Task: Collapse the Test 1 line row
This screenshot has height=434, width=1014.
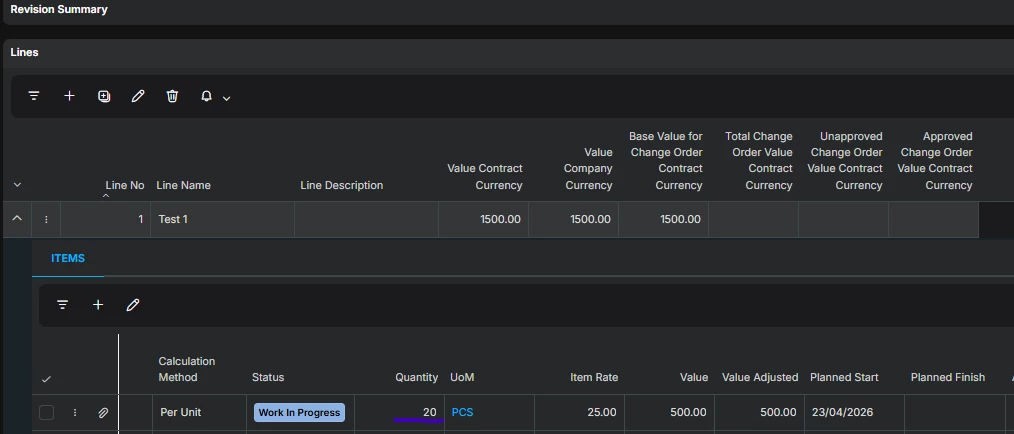Action: [17, 219]
